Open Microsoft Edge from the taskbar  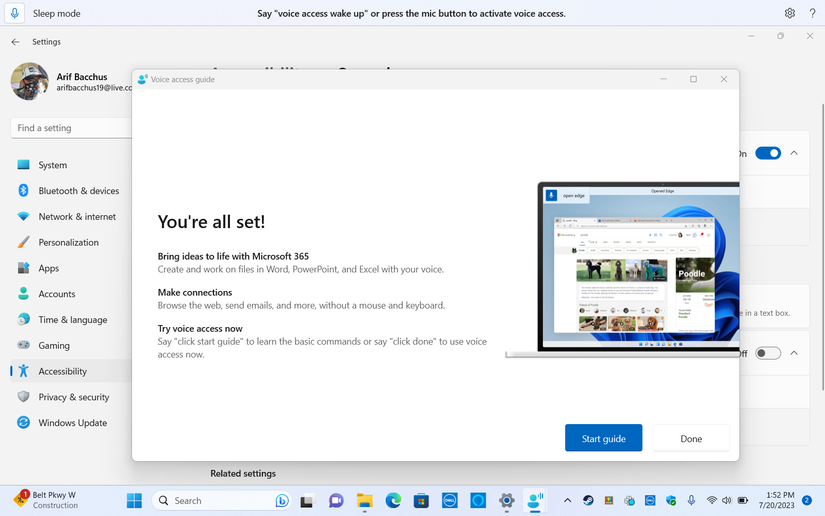pyautogui.click(x=393, y=501)
